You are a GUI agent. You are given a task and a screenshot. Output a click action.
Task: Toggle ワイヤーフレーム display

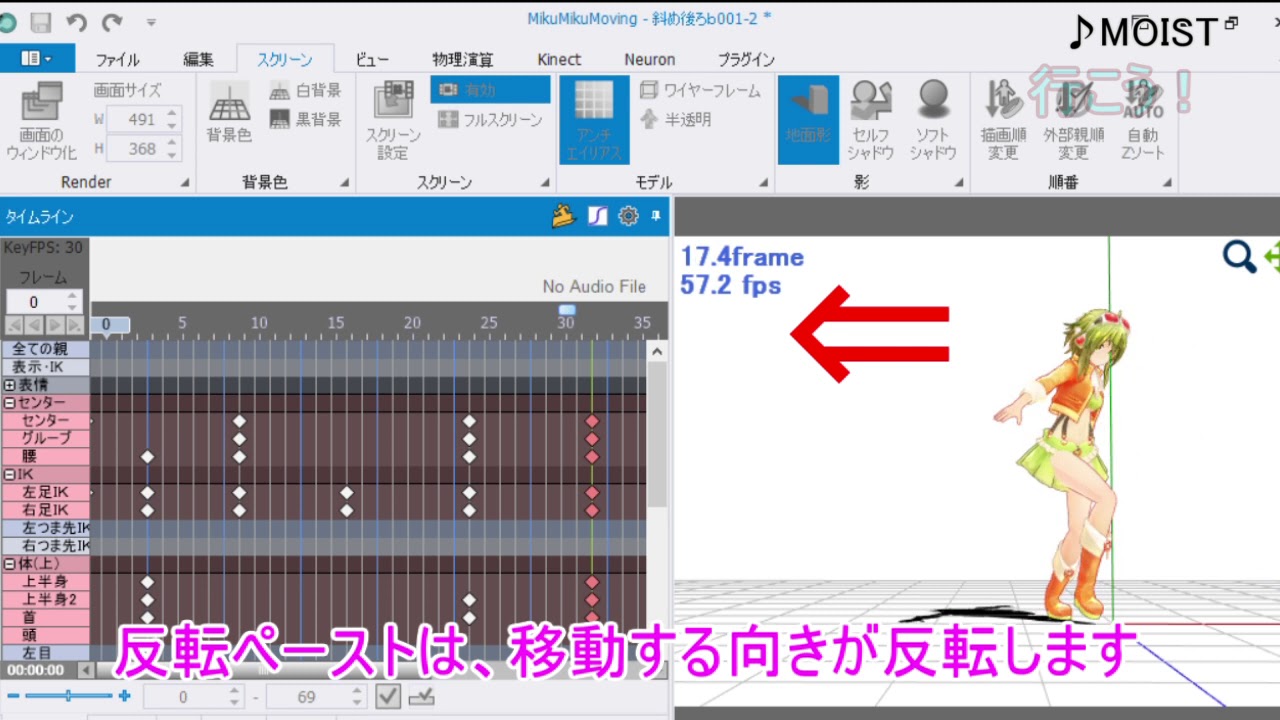click(x=700, y=91)
